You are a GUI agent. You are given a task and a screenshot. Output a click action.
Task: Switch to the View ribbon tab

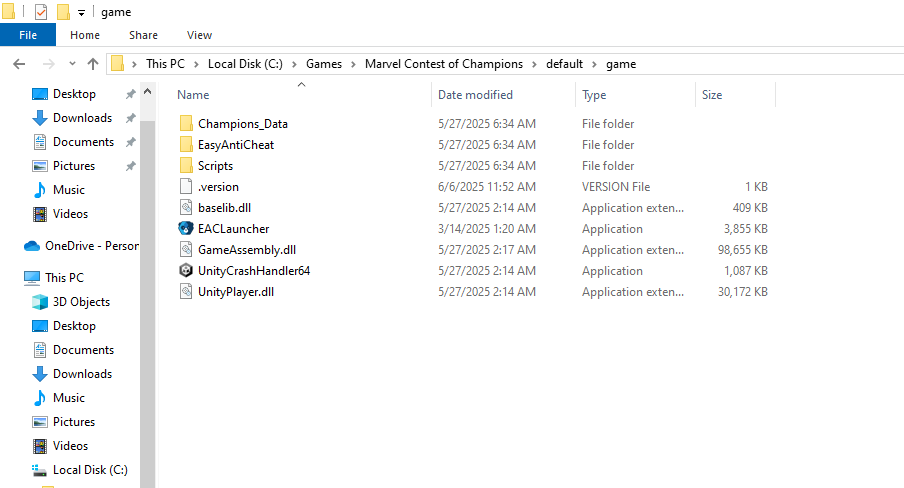coord(199,35)
